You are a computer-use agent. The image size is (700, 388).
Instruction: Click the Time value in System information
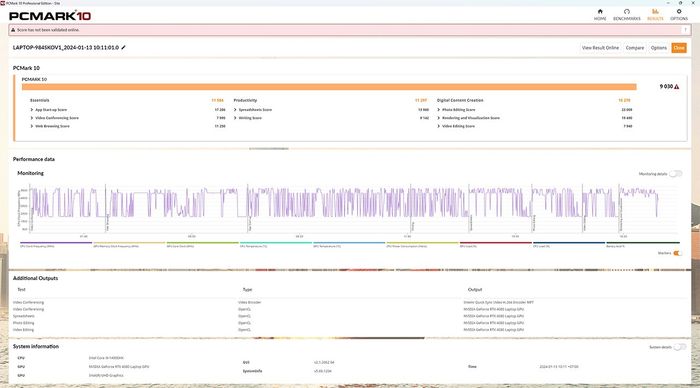pos(558,367)
